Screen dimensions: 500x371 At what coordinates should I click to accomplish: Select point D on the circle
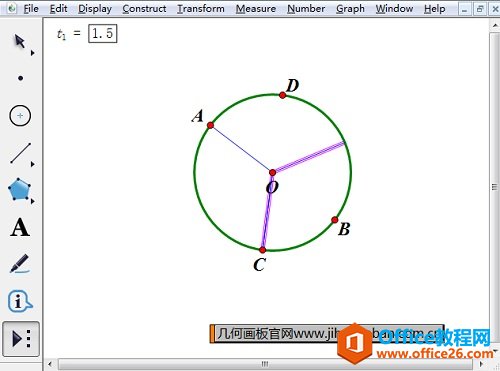point(283,95)
